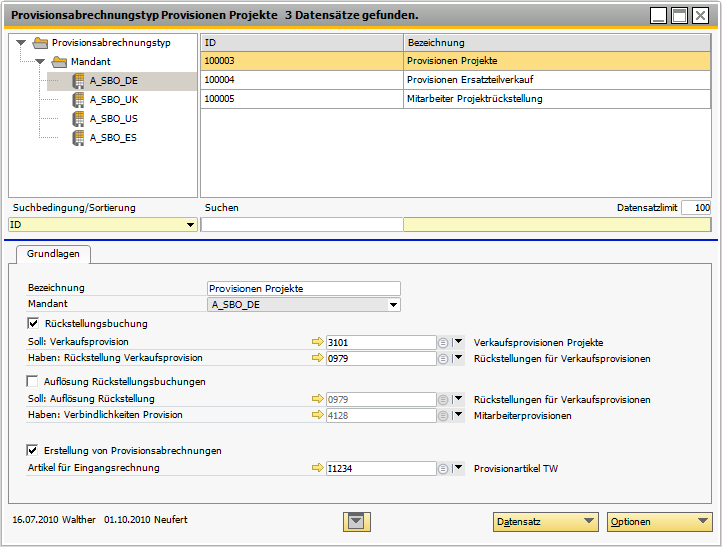Open the Mandant A_SBO_DE dropdown

[393, 305]
